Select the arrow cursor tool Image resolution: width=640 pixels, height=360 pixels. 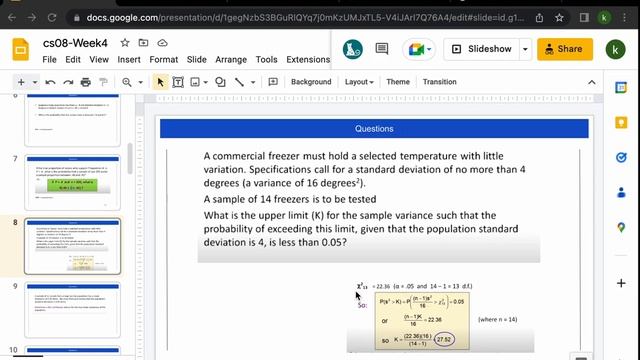click(160, 82)
